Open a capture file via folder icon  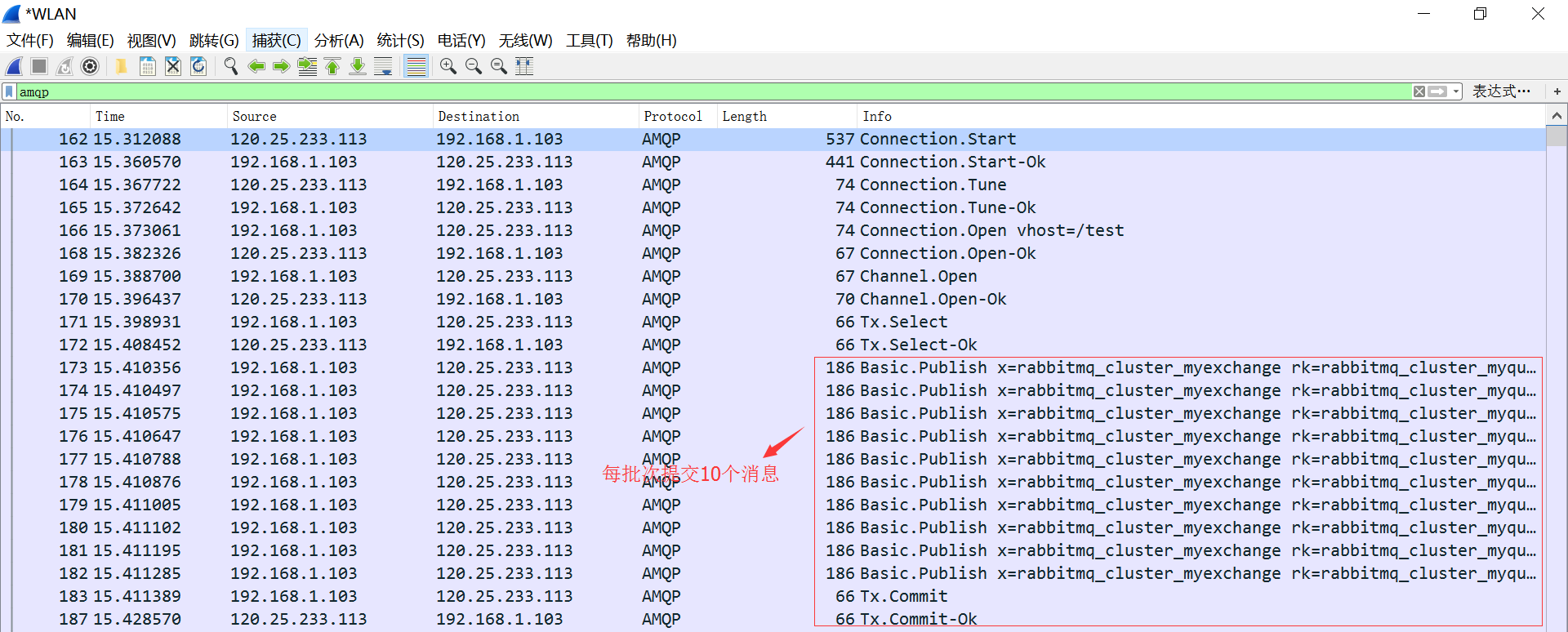point(121,67)
